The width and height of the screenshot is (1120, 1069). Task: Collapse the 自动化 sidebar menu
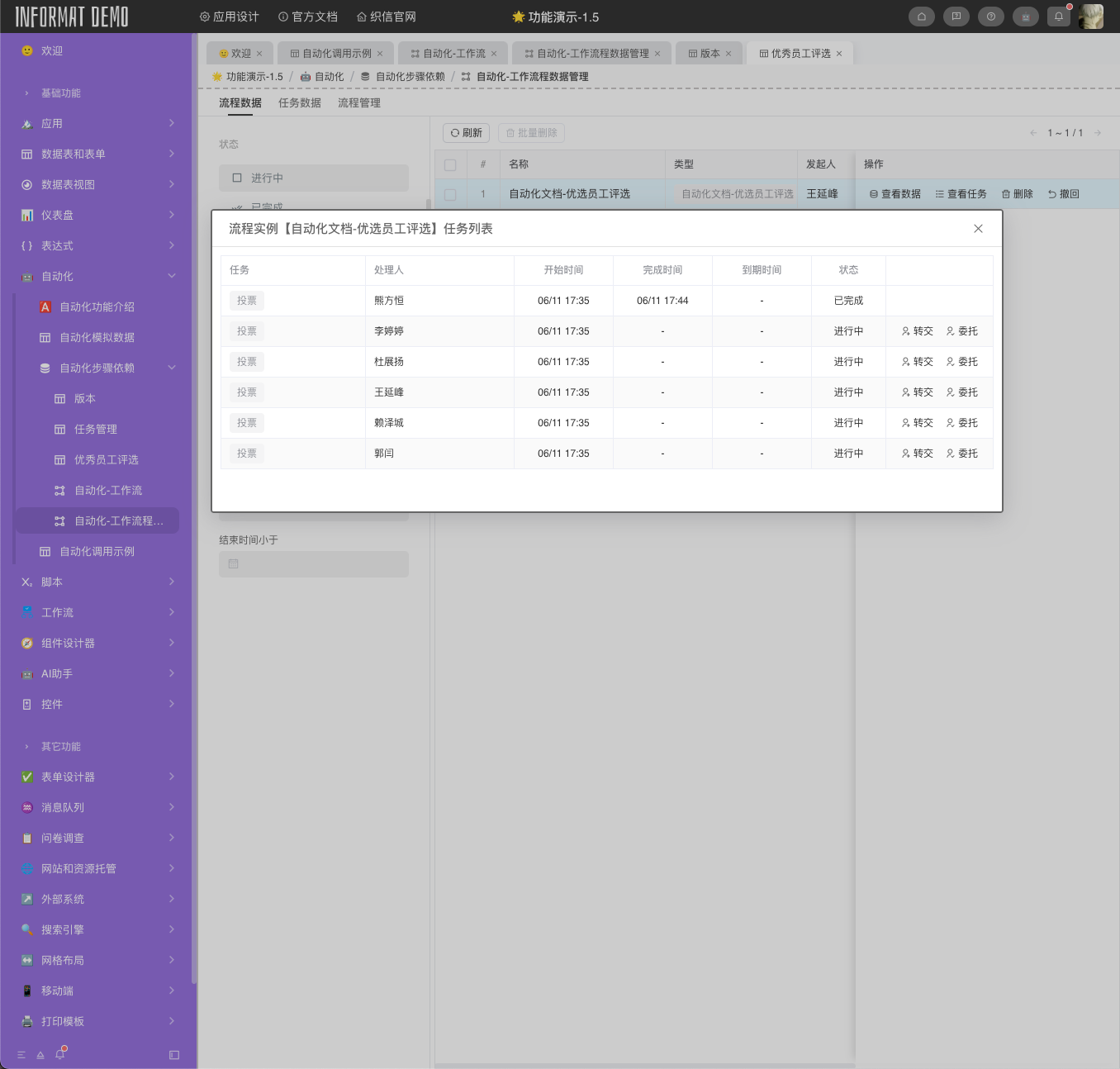coord(172,276)
